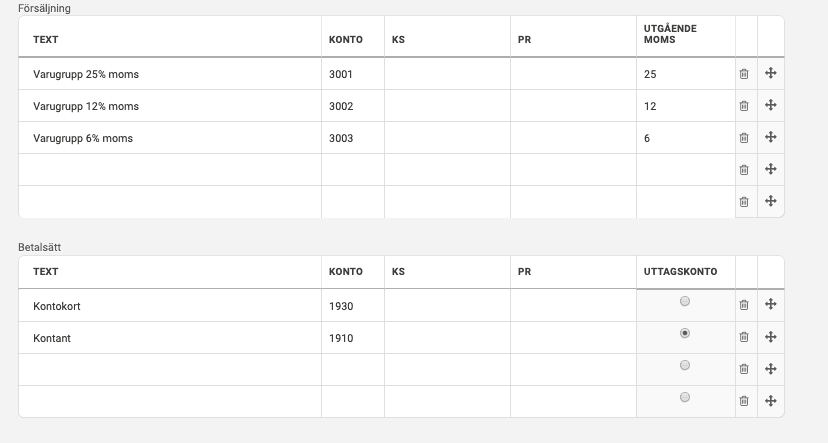Select the Kontant Uttagskonto radio button

685,333
